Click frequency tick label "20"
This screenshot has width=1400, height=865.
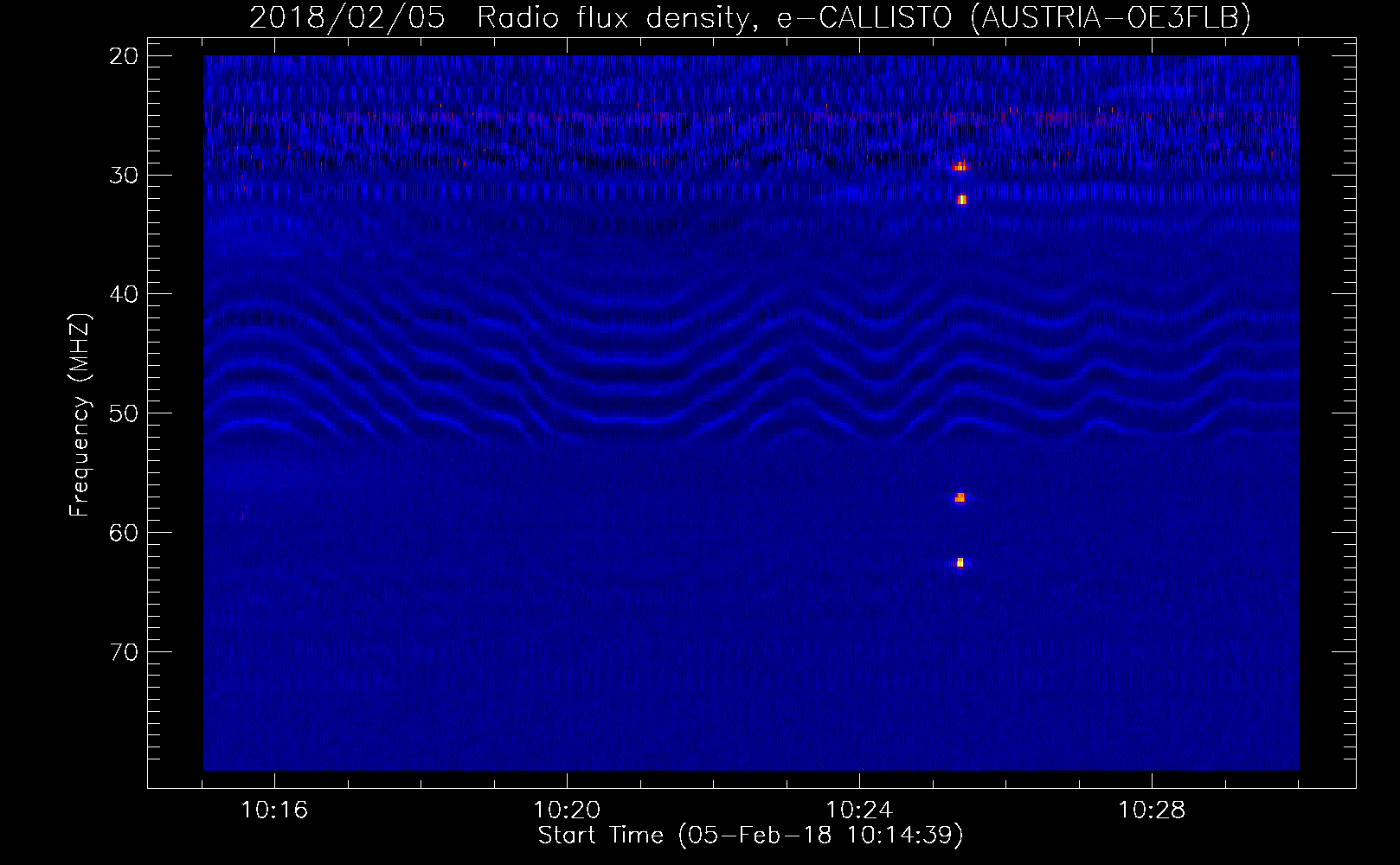tap(125, 56)
